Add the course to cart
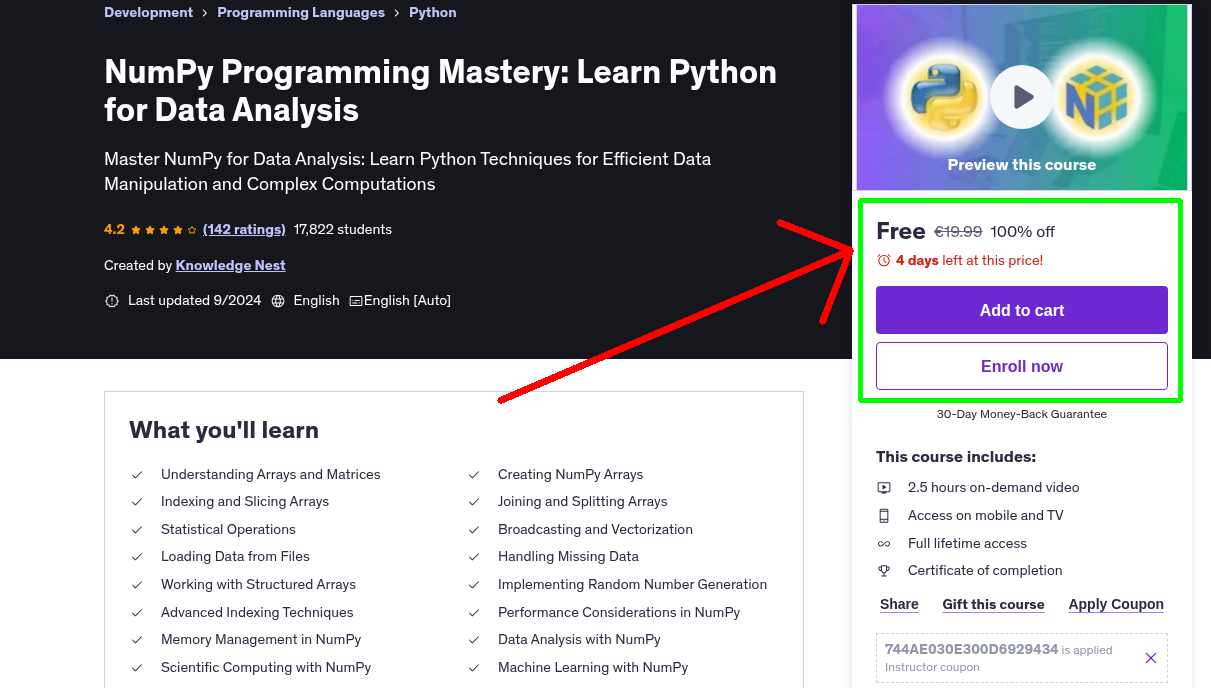This screenshot has height=688, width=1211. (1022, 310)
